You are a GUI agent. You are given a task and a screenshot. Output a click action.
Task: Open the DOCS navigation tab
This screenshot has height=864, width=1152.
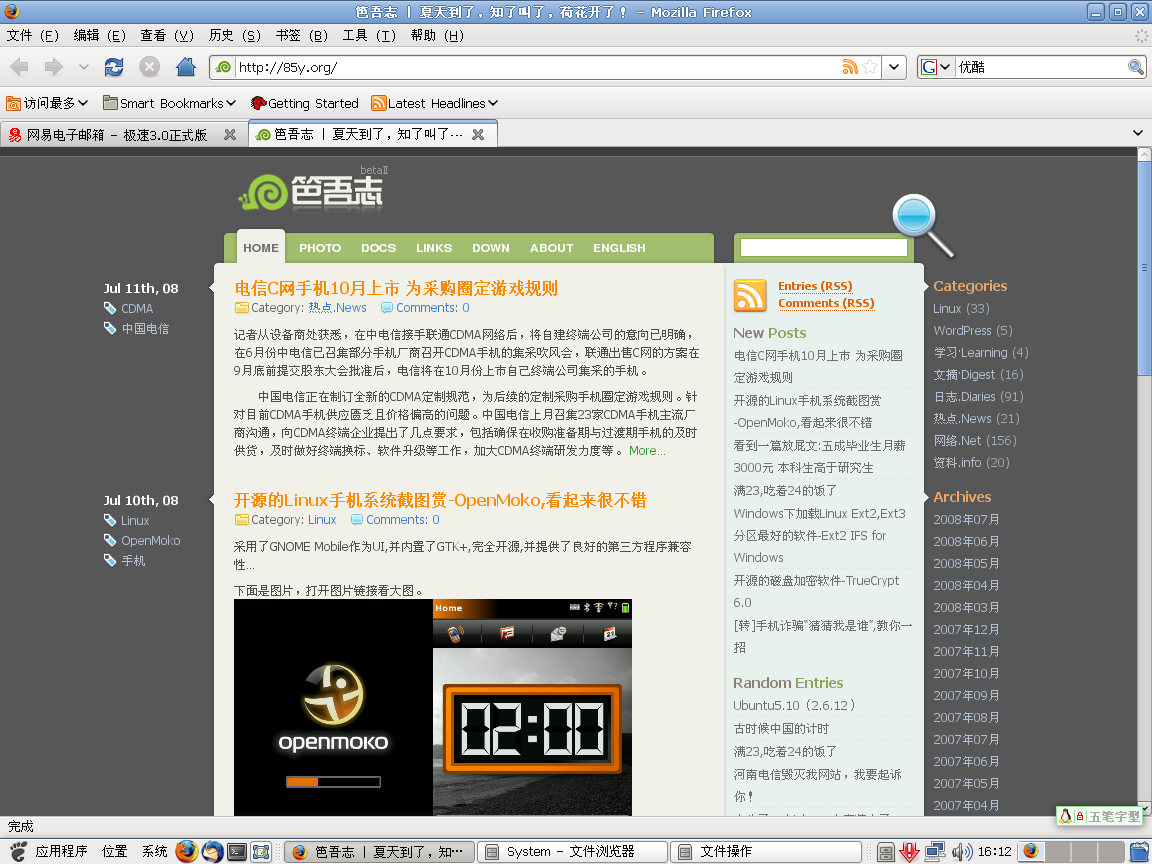(378, 248)
